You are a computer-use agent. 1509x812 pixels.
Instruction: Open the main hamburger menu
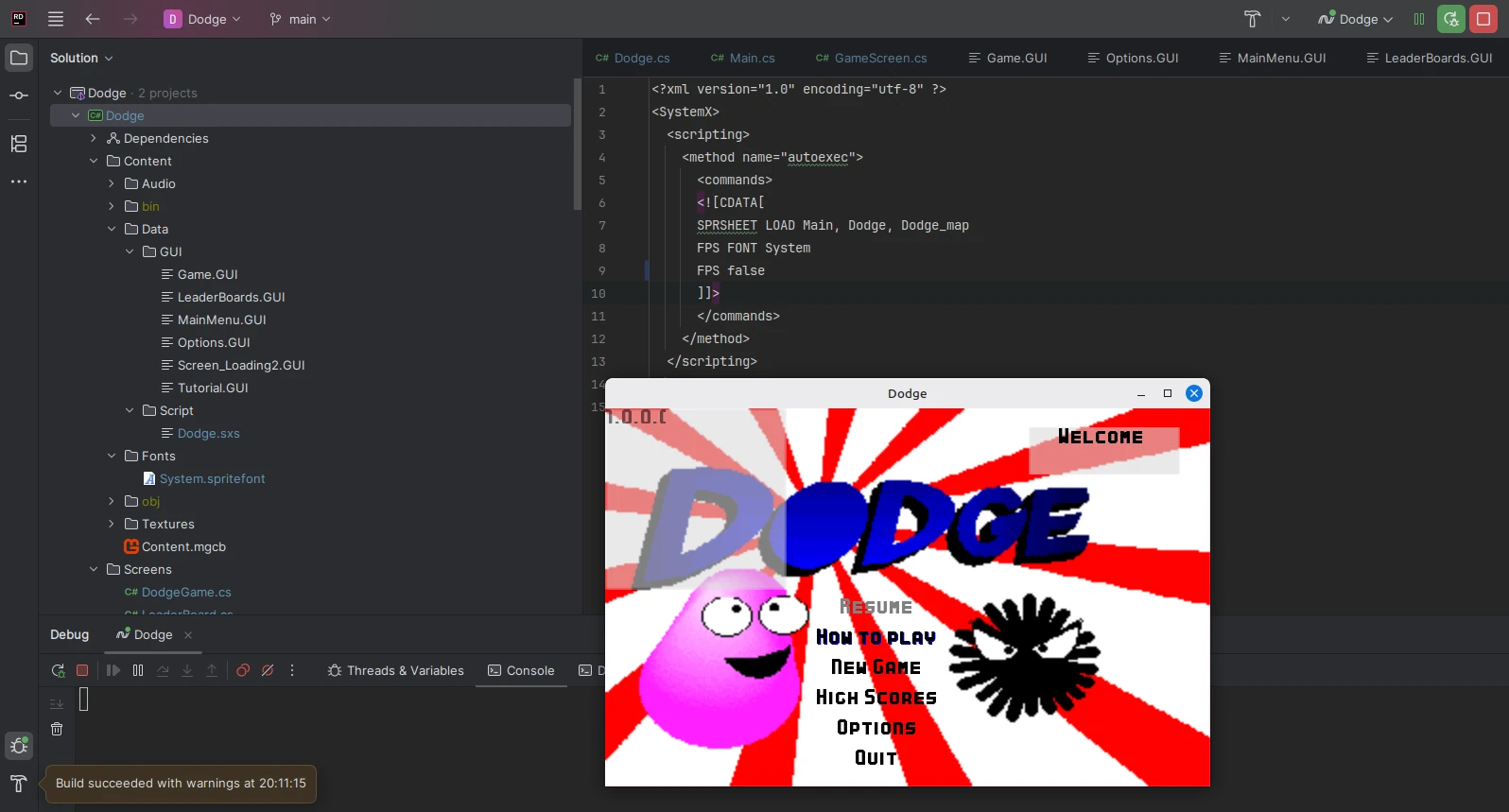[56, 19]
